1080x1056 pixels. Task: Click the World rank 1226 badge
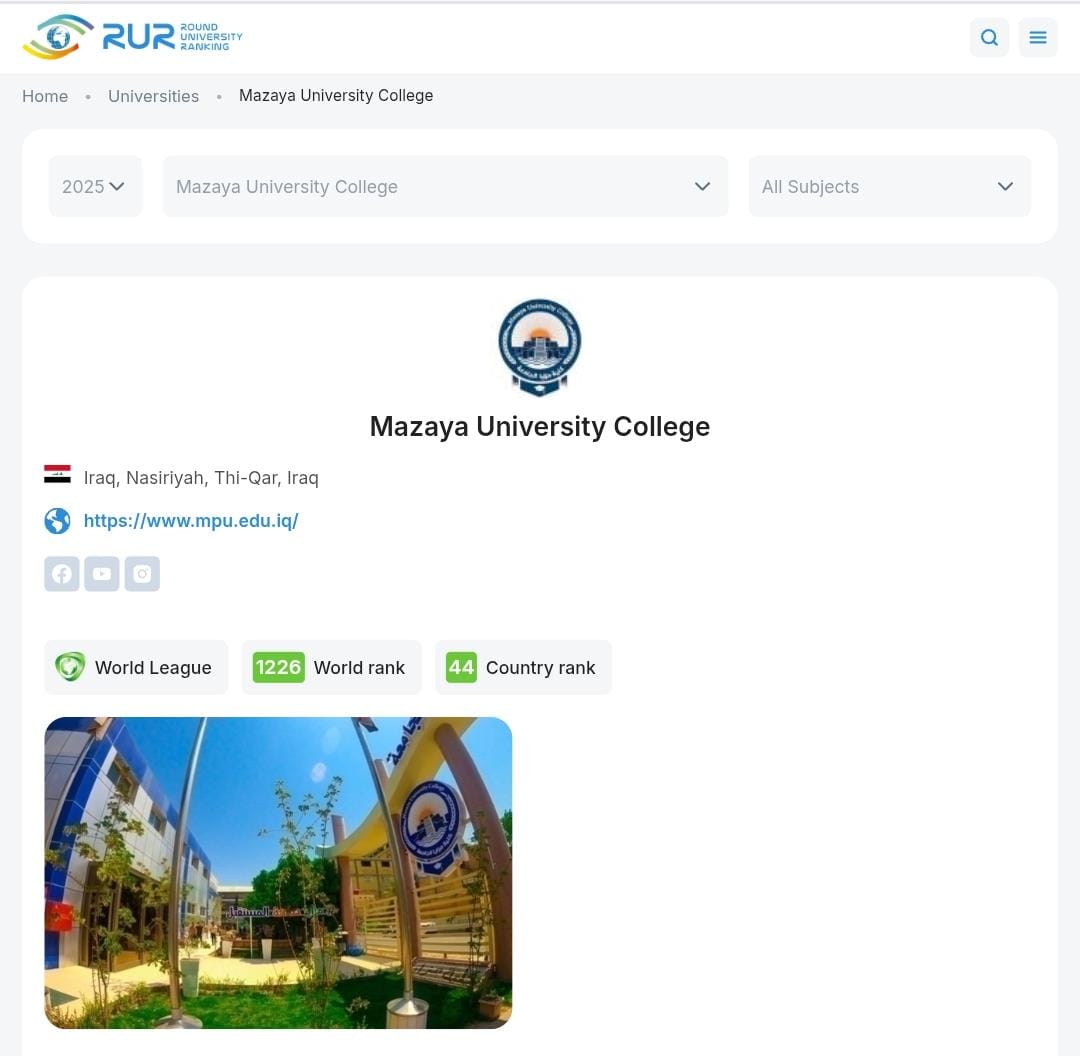tap(331, 667)
